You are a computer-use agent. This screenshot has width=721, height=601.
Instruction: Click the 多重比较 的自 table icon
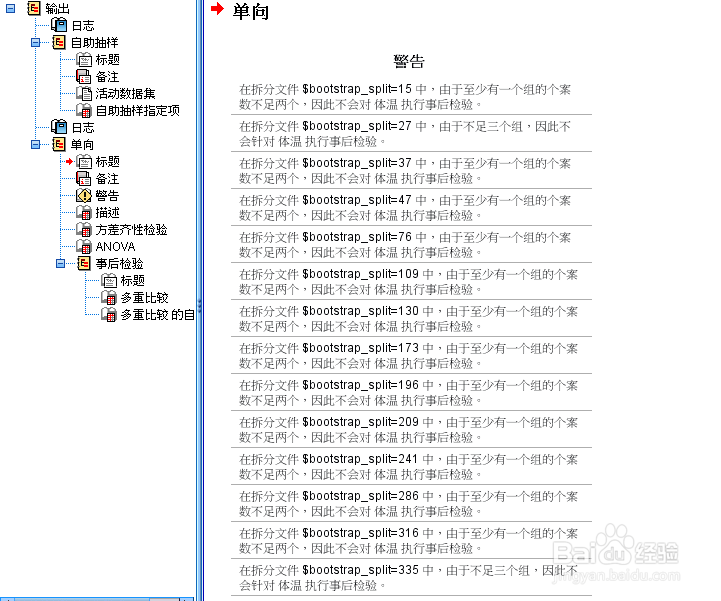[109, 315]
